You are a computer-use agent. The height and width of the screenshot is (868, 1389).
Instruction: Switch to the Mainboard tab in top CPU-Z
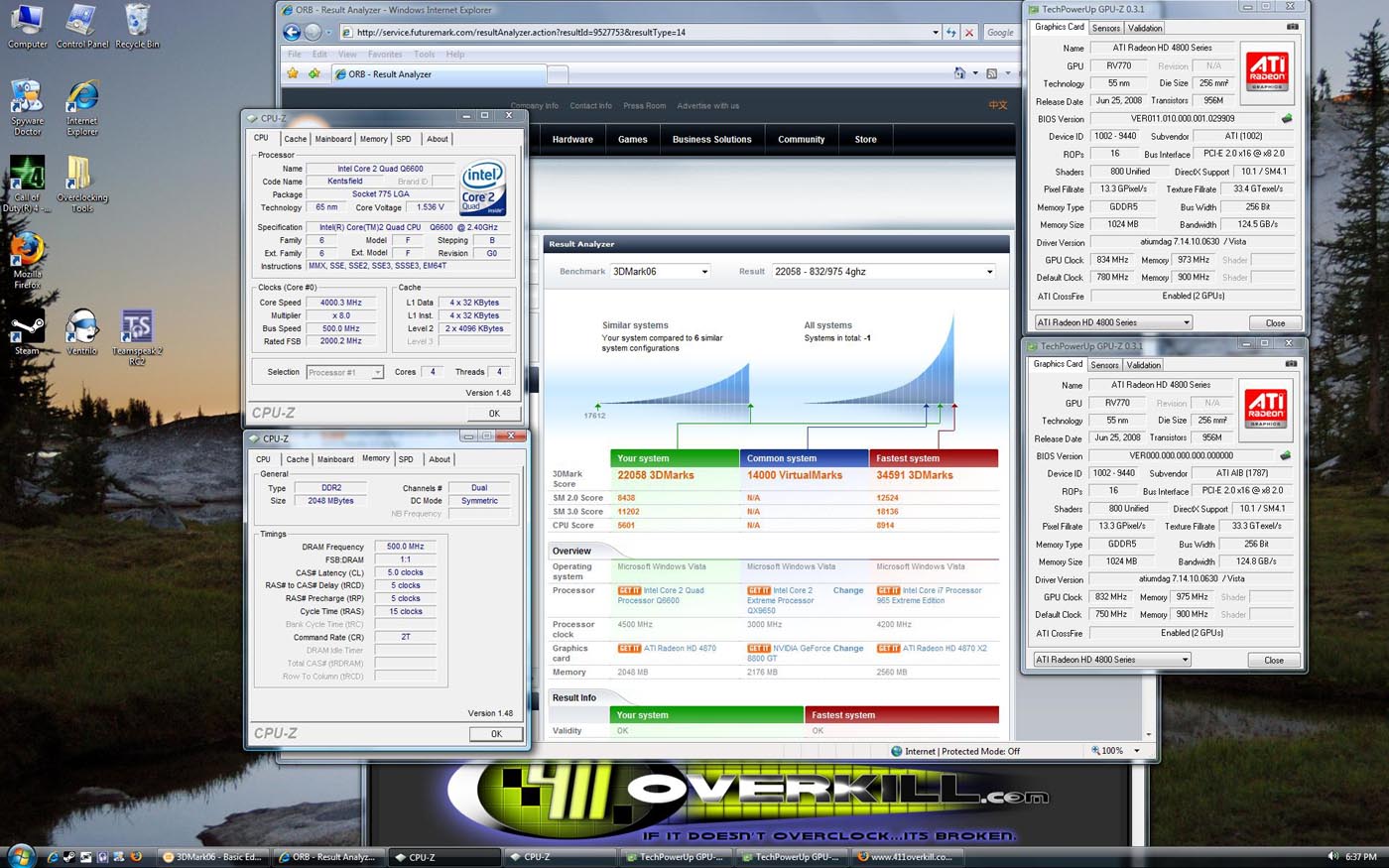[x=333, y=139]
